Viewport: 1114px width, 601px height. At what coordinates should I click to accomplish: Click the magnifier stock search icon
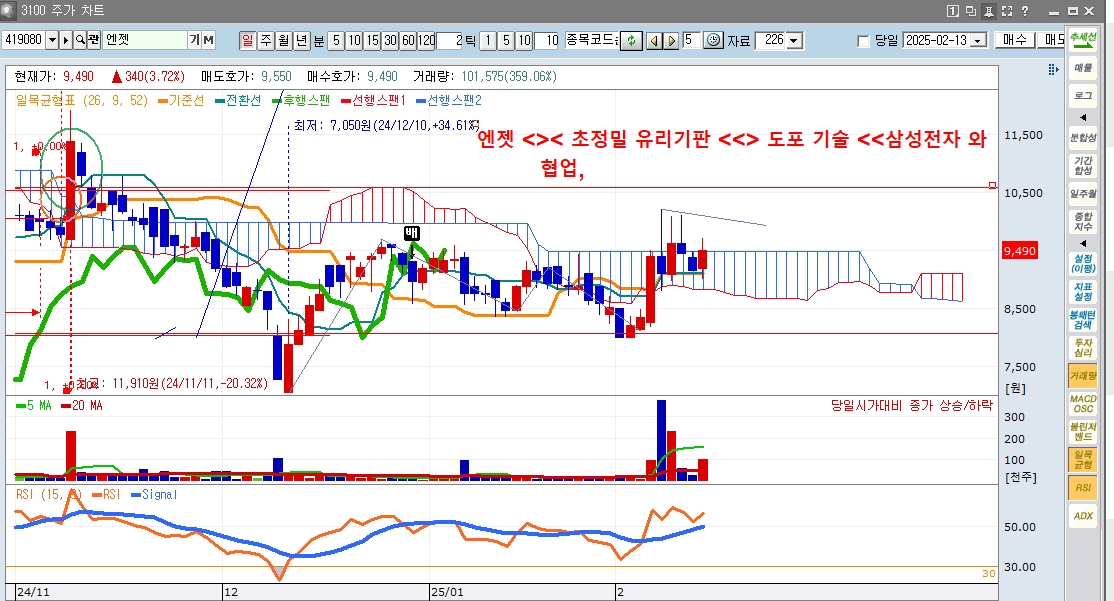(80, 40)
